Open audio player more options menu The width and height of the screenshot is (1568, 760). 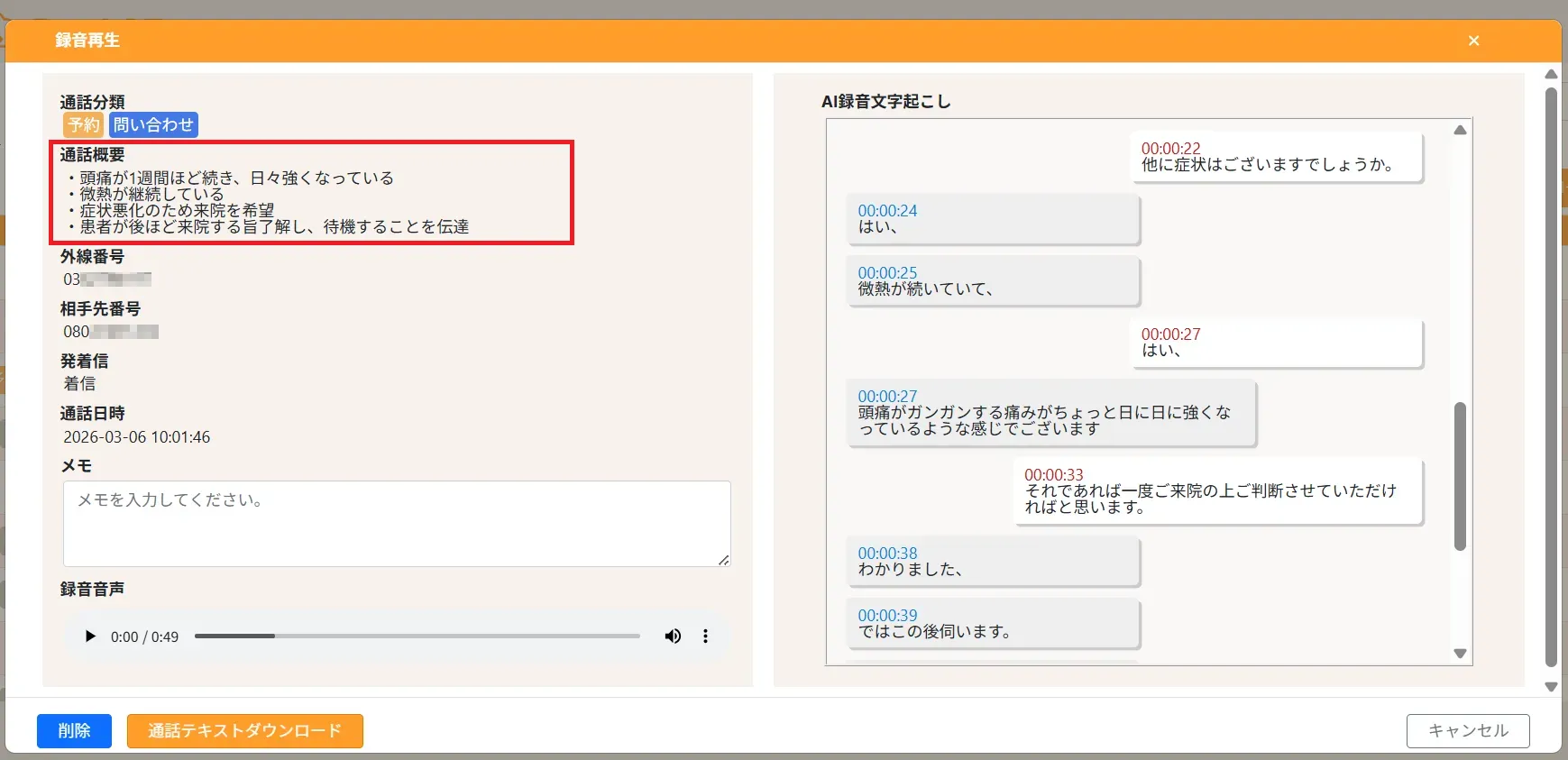coord(705,636)
